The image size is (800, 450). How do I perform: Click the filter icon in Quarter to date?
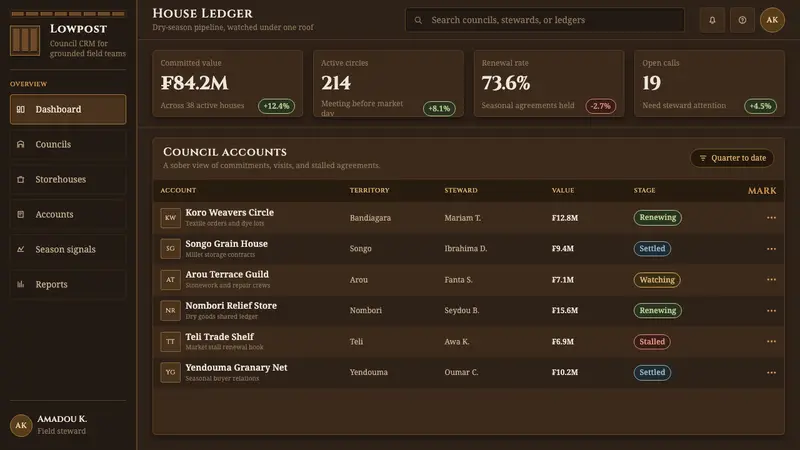coord(703,158)
